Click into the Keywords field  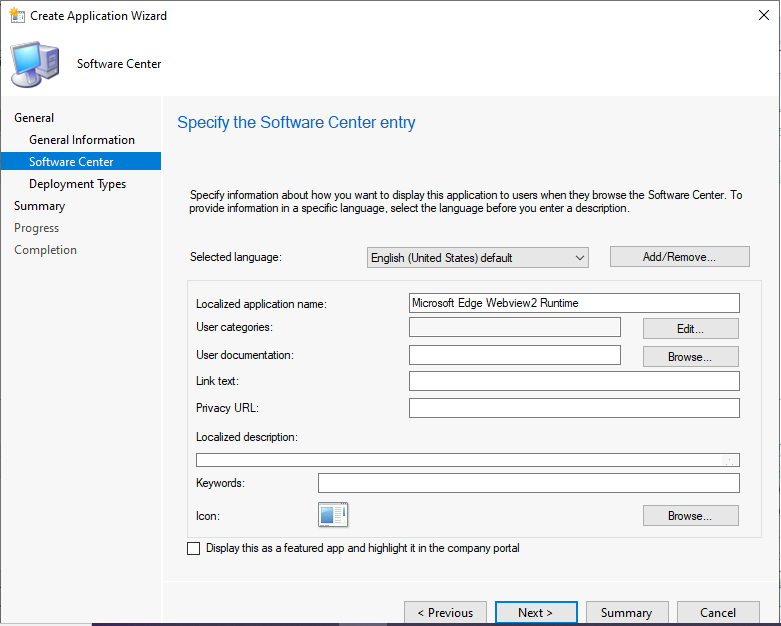tap(529, 483)
